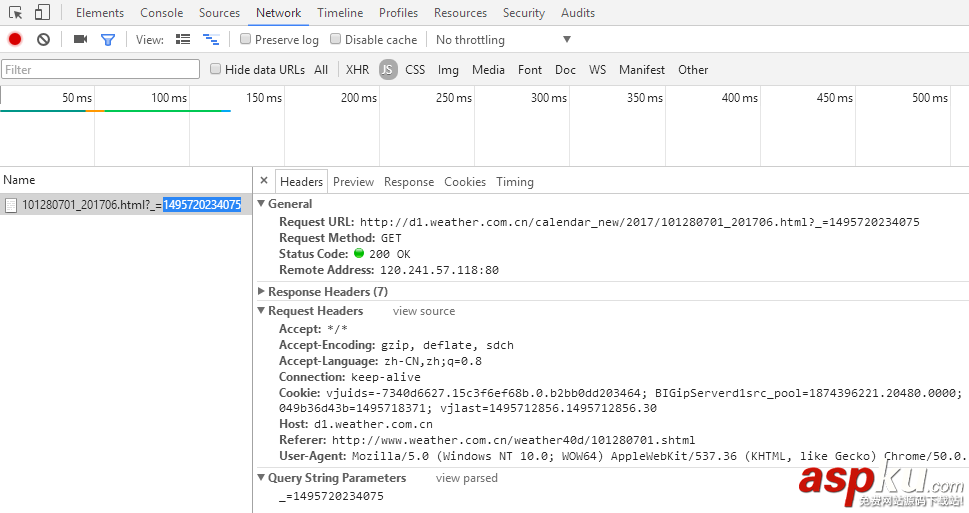Viewport: 969px width, 513px height.
Task: Collapse the General section
Action: 261,203
